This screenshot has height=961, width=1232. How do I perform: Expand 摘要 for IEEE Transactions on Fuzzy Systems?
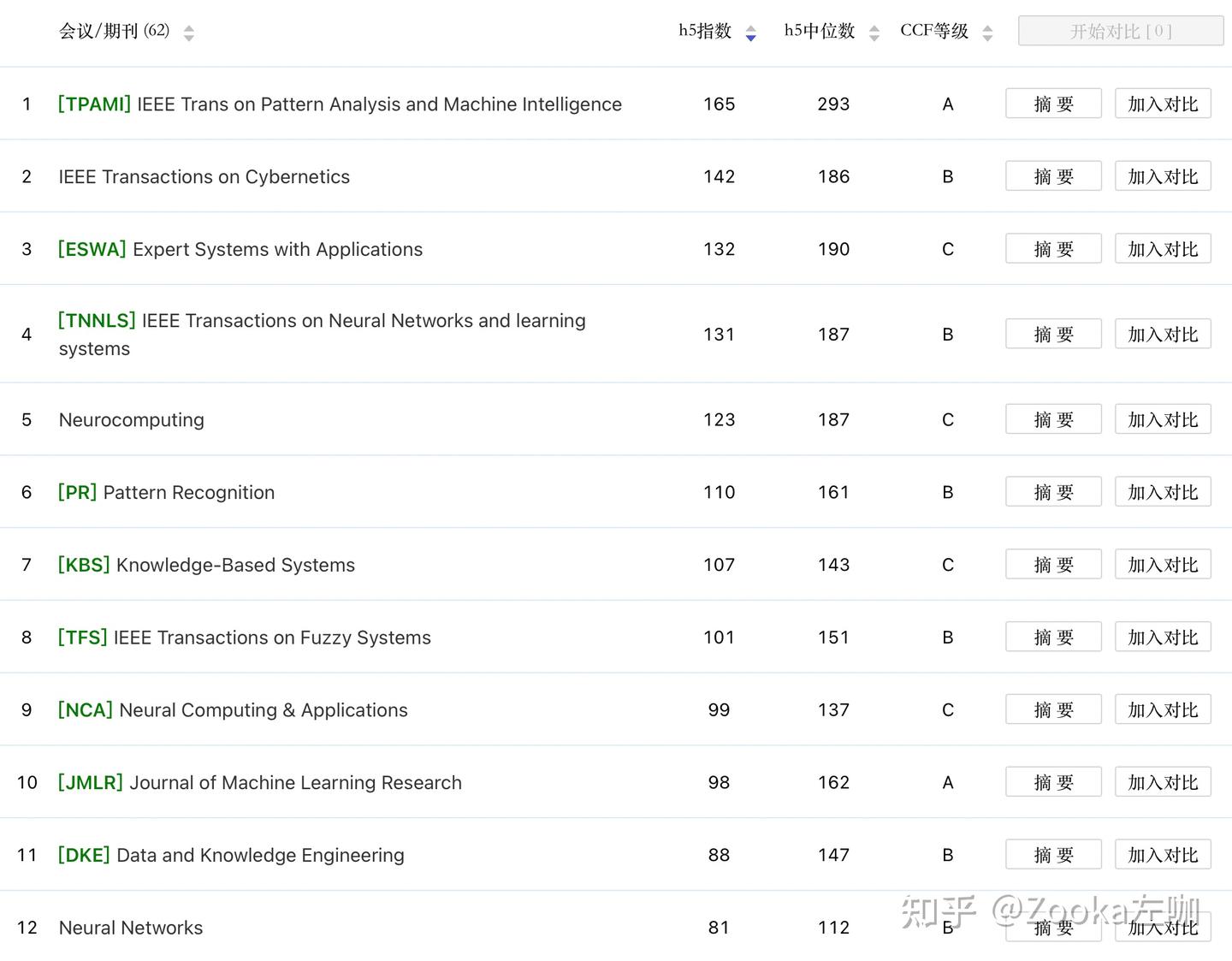point(1053,638)
